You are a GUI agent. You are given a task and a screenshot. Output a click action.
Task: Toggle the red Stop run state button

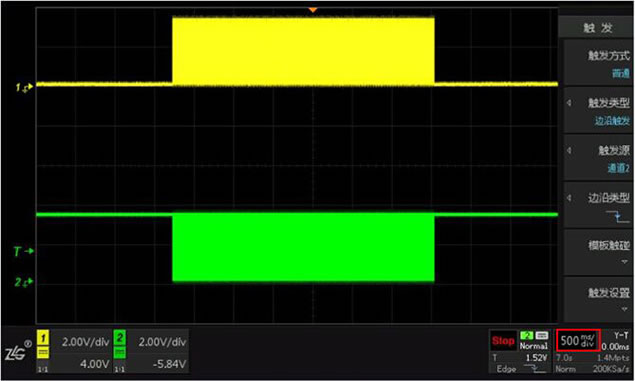503,341
